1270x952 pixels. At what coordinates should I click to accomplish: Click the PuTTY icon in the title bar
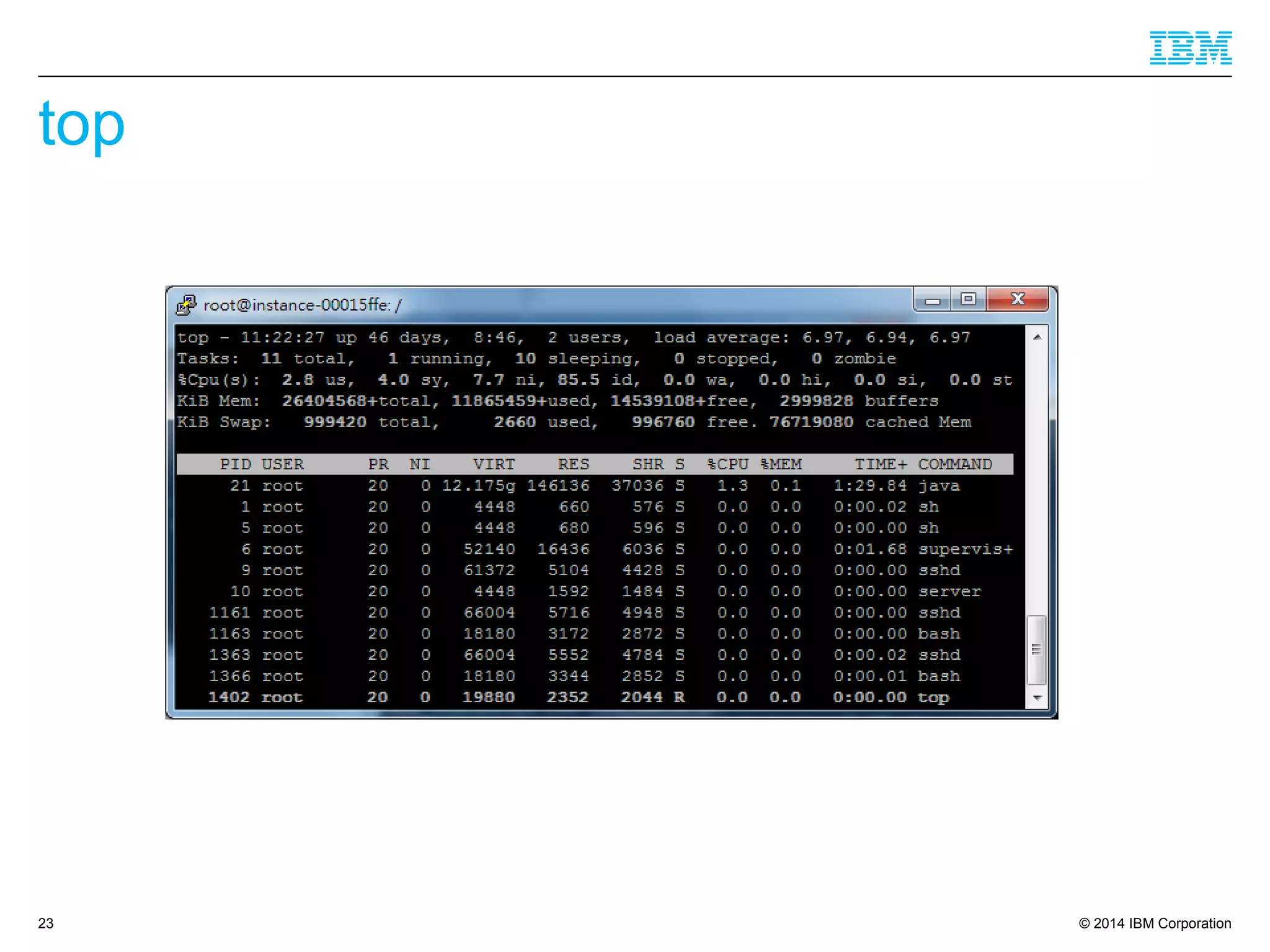coord(186,304)
